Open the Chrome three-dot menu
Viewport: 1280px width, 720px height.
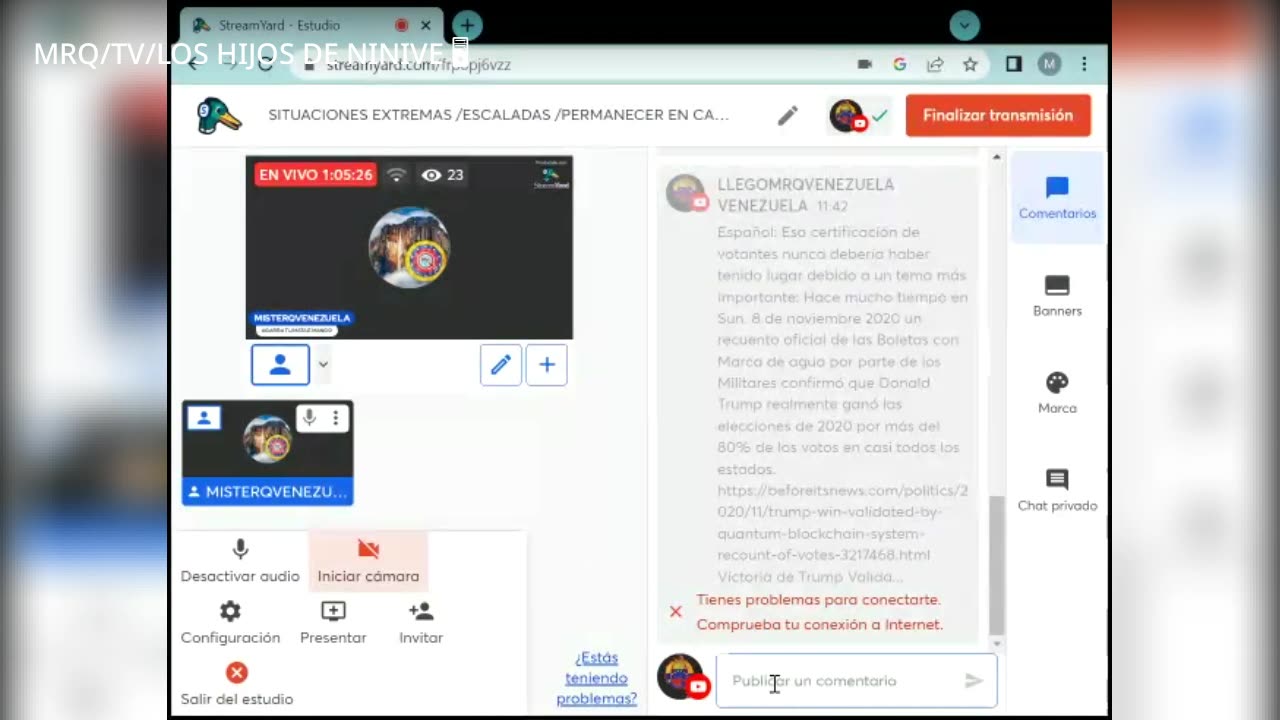pyautogui.click(x=1084, y=64)
